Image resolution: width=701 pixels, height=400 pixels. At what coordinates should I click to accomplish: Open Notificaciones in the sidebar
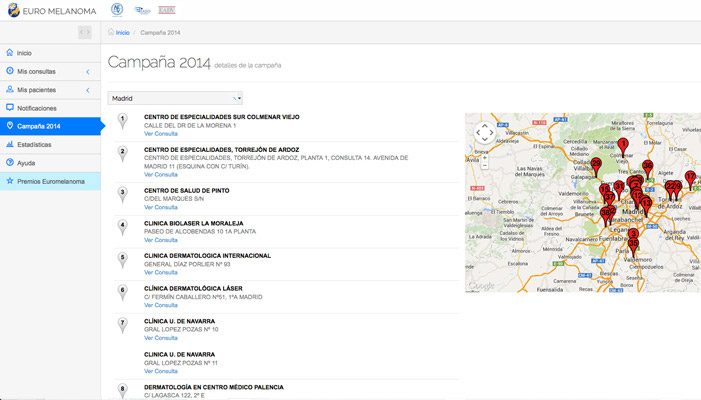tap(50, 108)
